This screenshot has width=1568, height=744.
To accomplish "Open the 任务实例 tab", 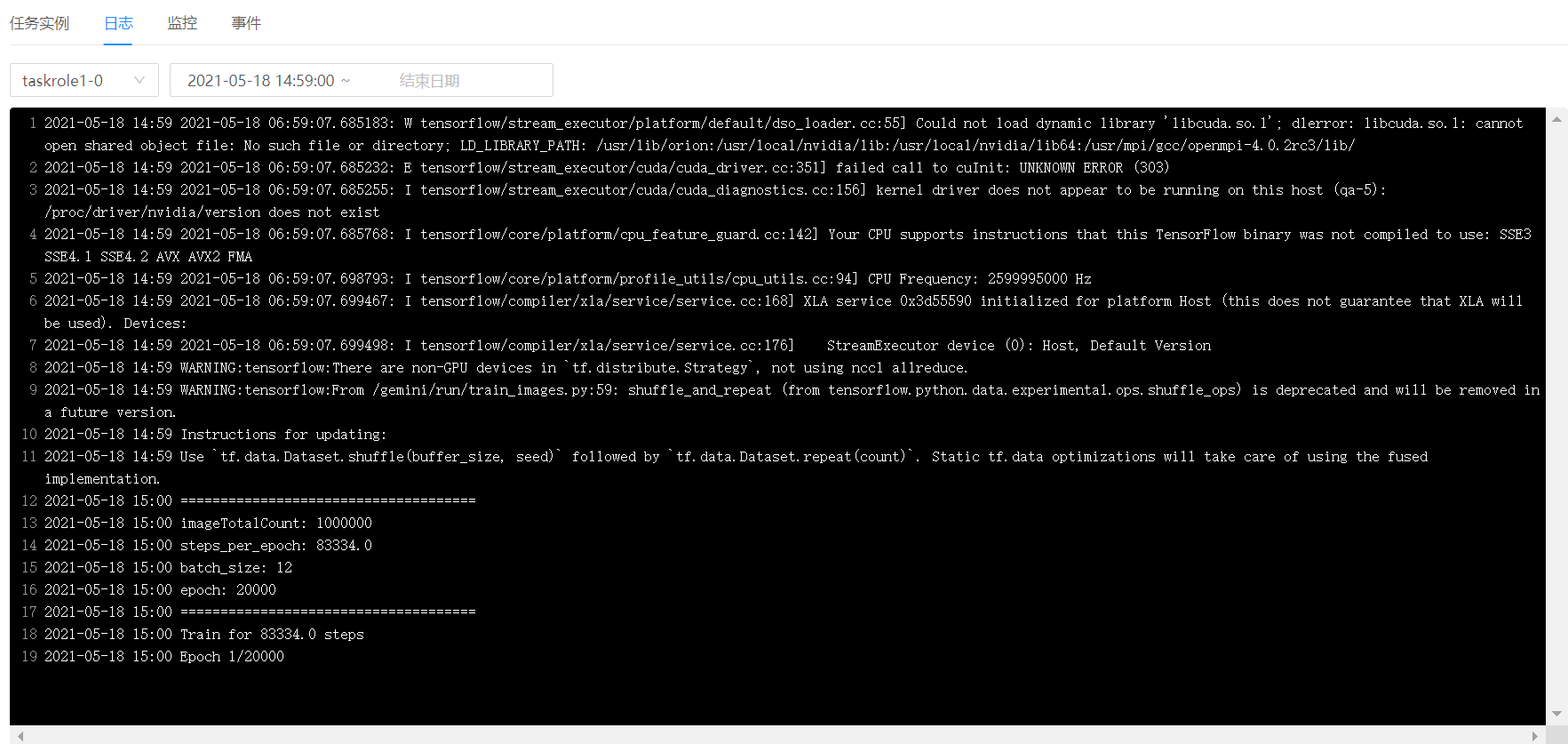I will (39, 23).
